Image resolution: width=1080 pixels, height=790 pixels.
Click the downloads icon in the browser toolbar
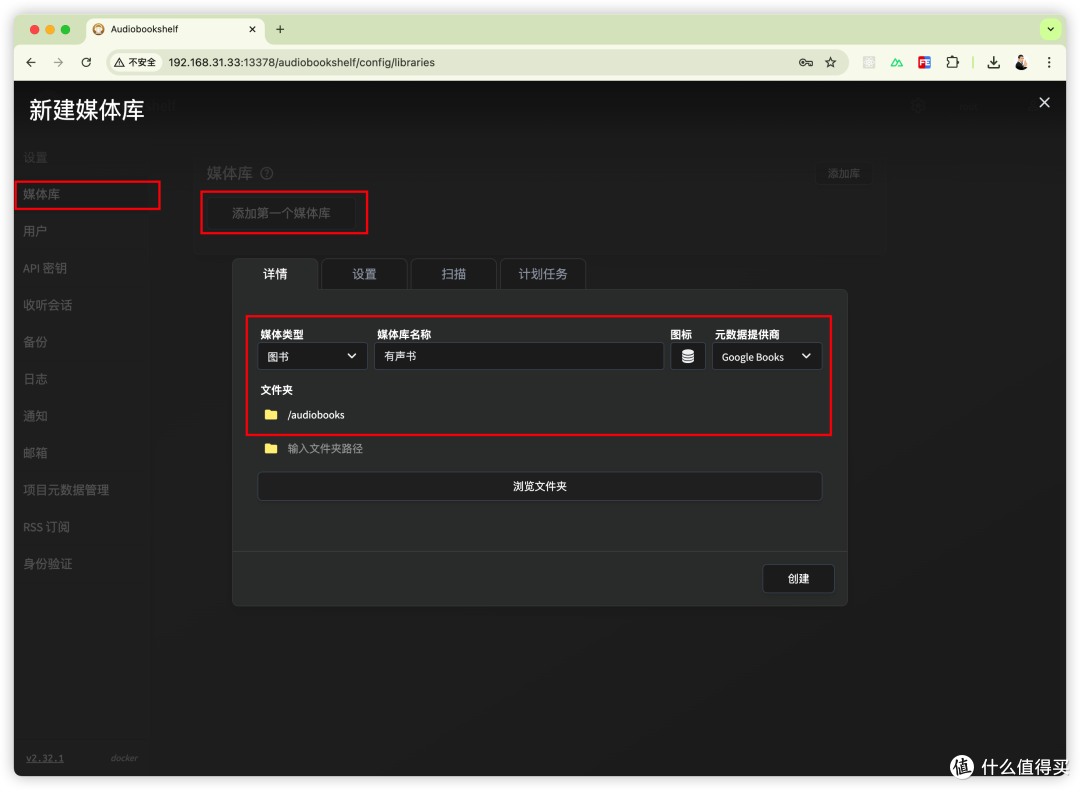(993, 62)
